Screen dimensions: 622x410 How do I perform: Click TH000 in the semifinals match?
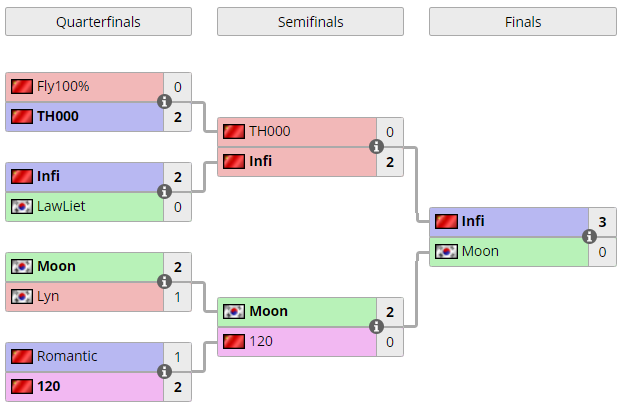pos(270,131)
